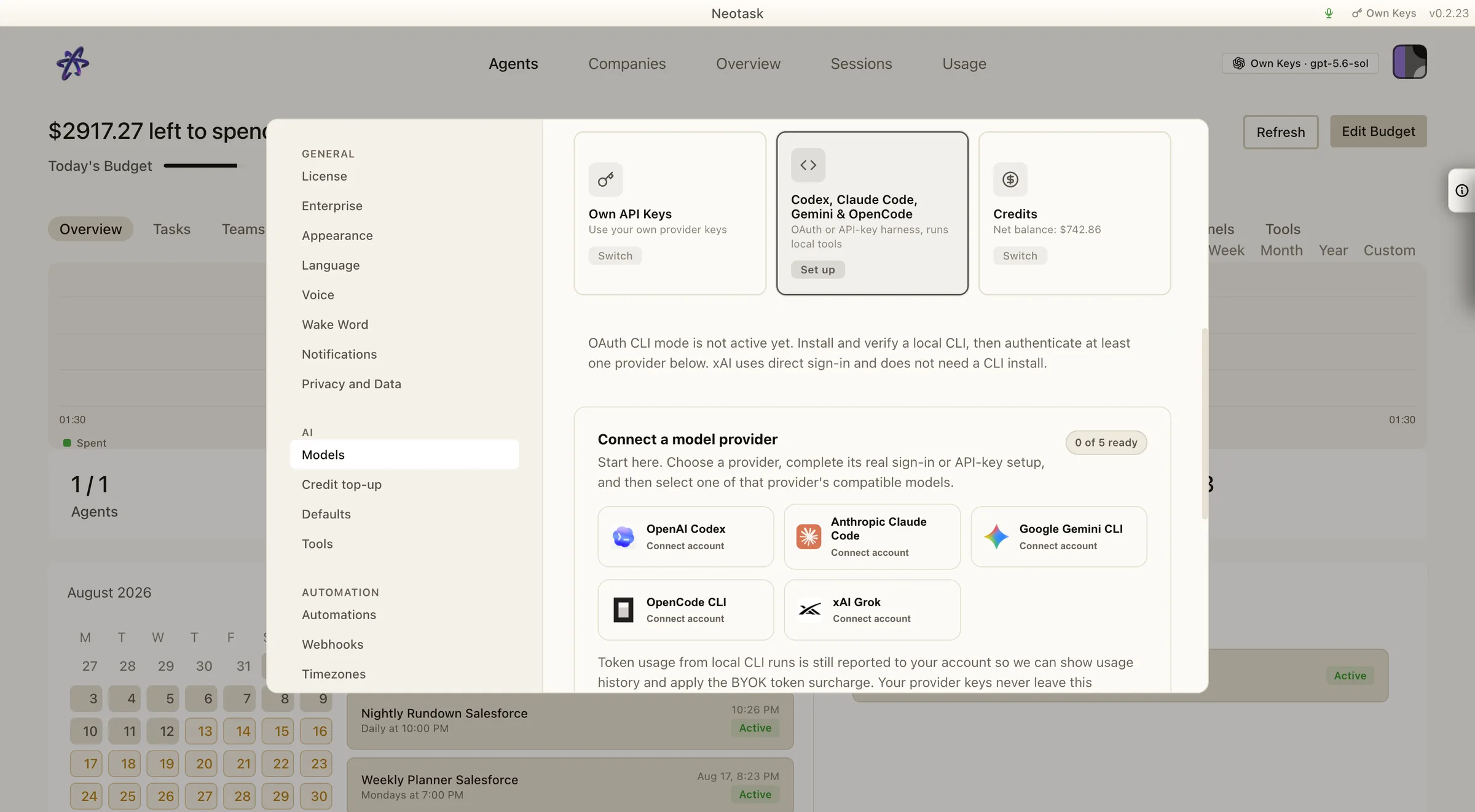Click the Own API Keys key icon
1475x812 pixels.
coord(605,179)
